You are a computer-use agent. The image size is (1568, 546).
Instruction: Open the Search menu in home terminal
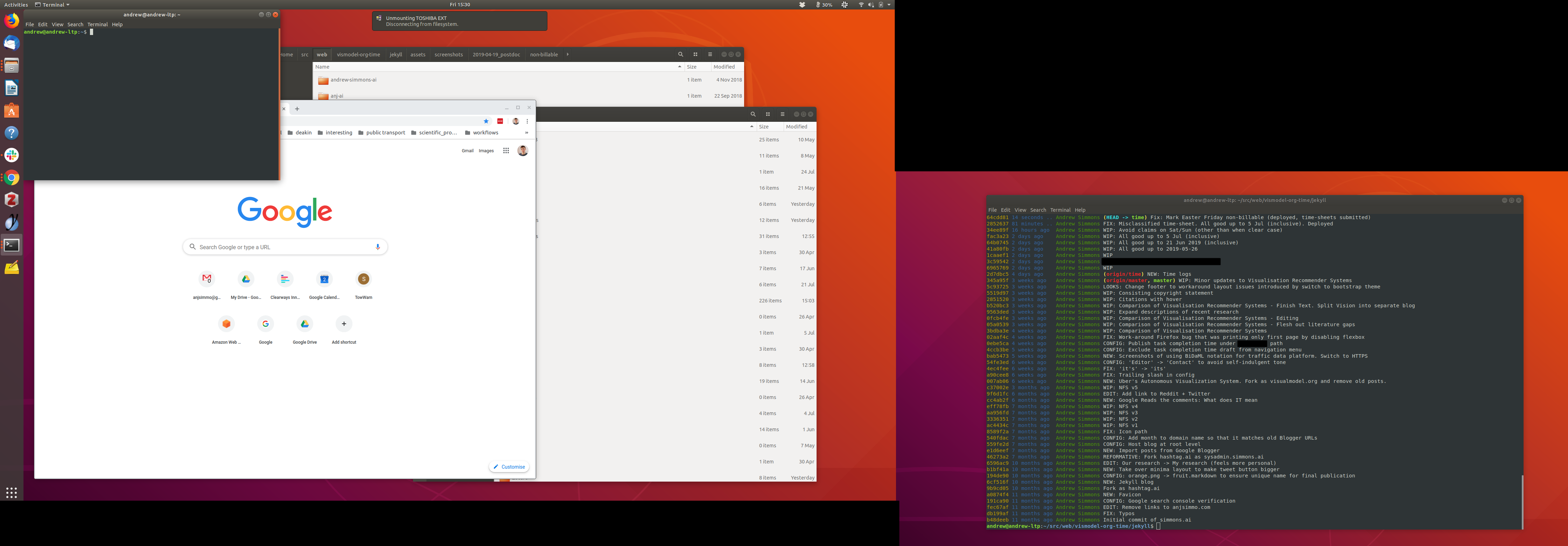point(76,24)
